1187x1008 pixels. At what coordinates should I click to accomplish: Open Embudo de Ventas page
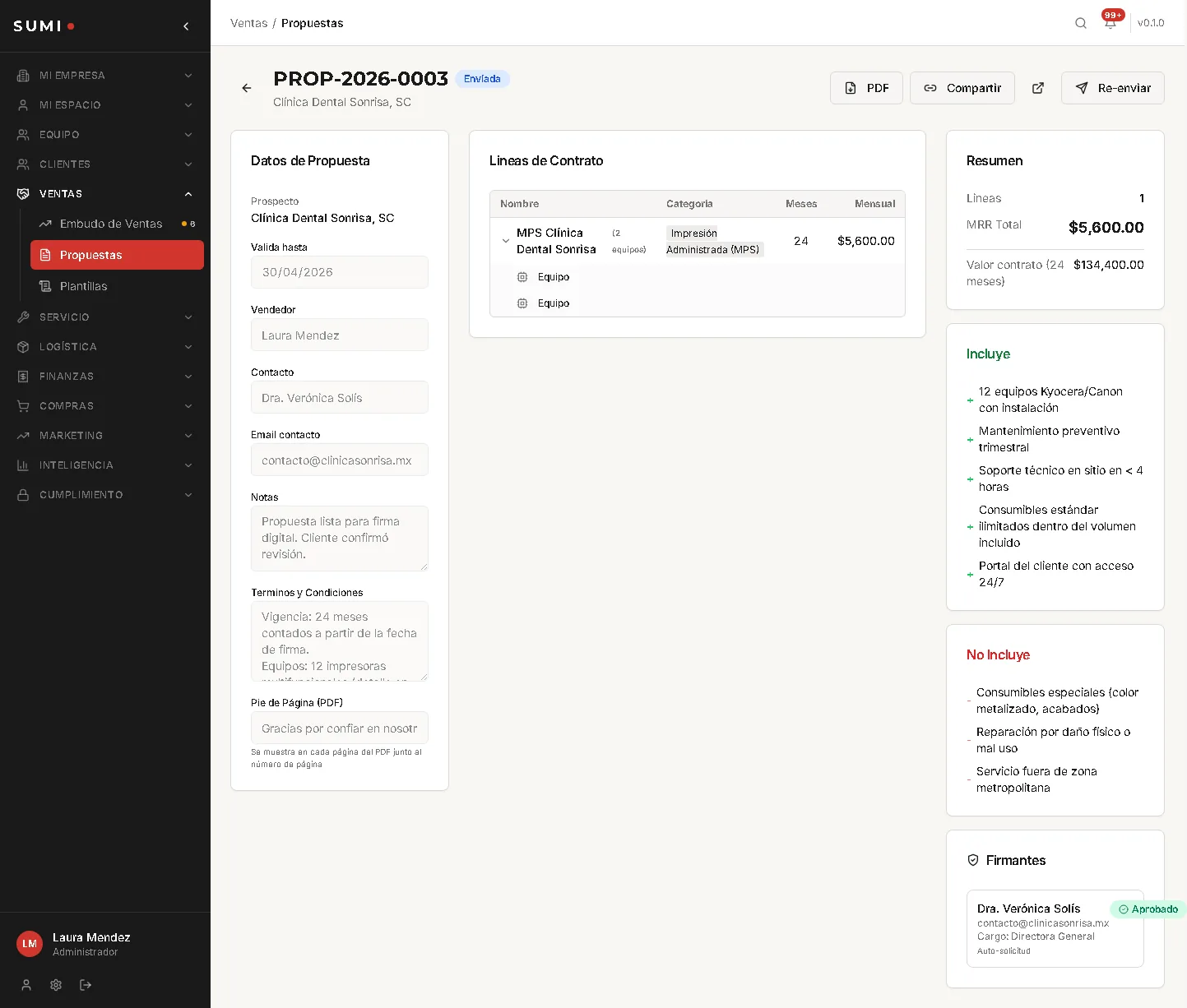point(111,224)
